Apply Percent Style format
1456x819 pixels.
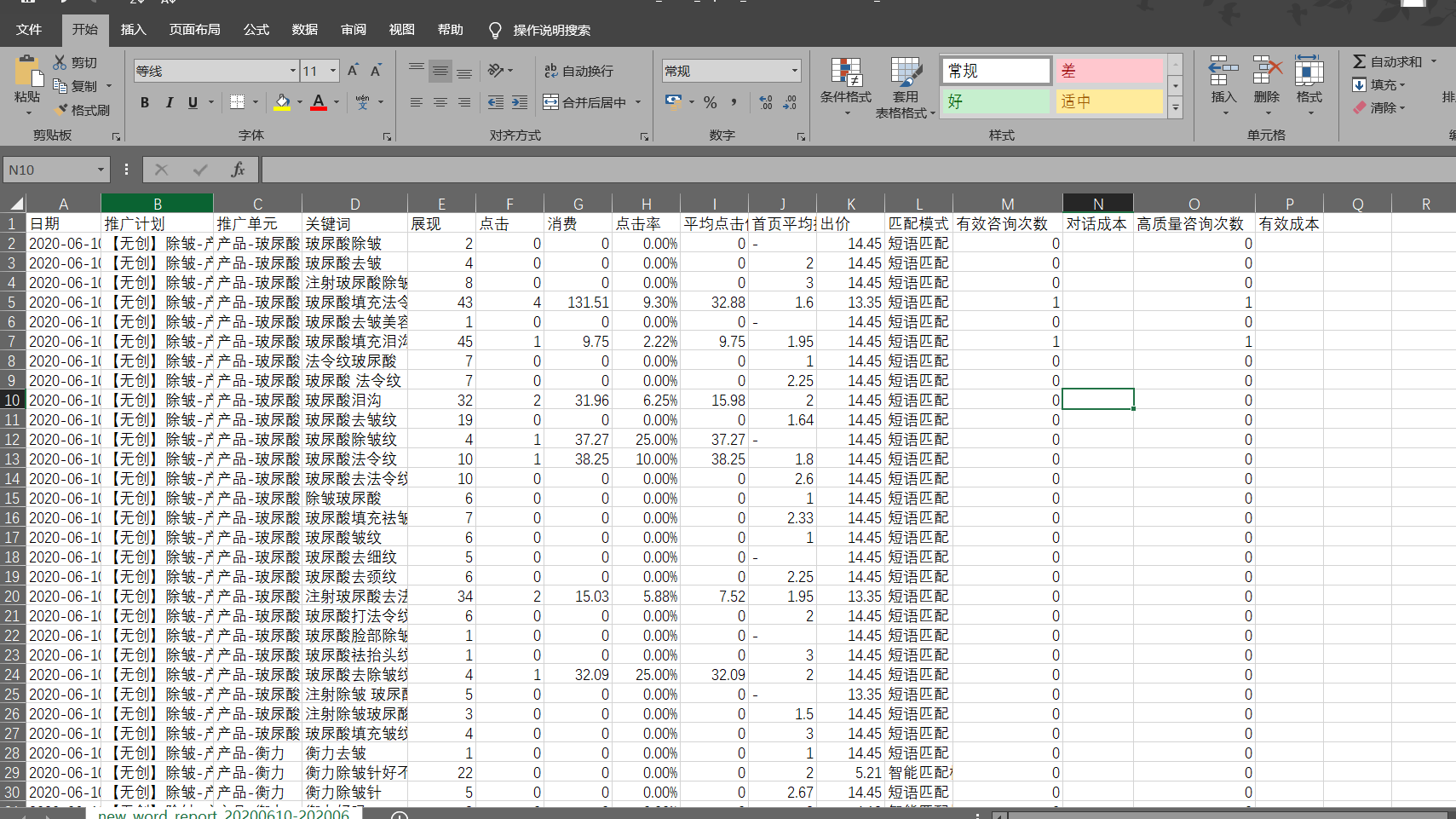point(711,102)
